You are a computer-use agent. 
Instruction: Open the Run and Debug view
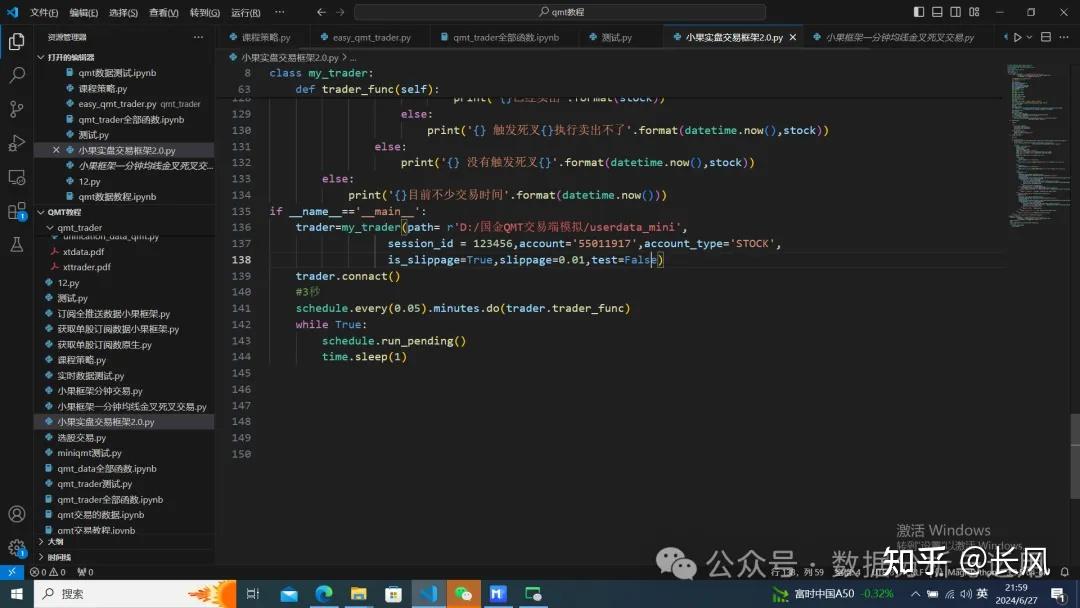(x=16, y=143)
